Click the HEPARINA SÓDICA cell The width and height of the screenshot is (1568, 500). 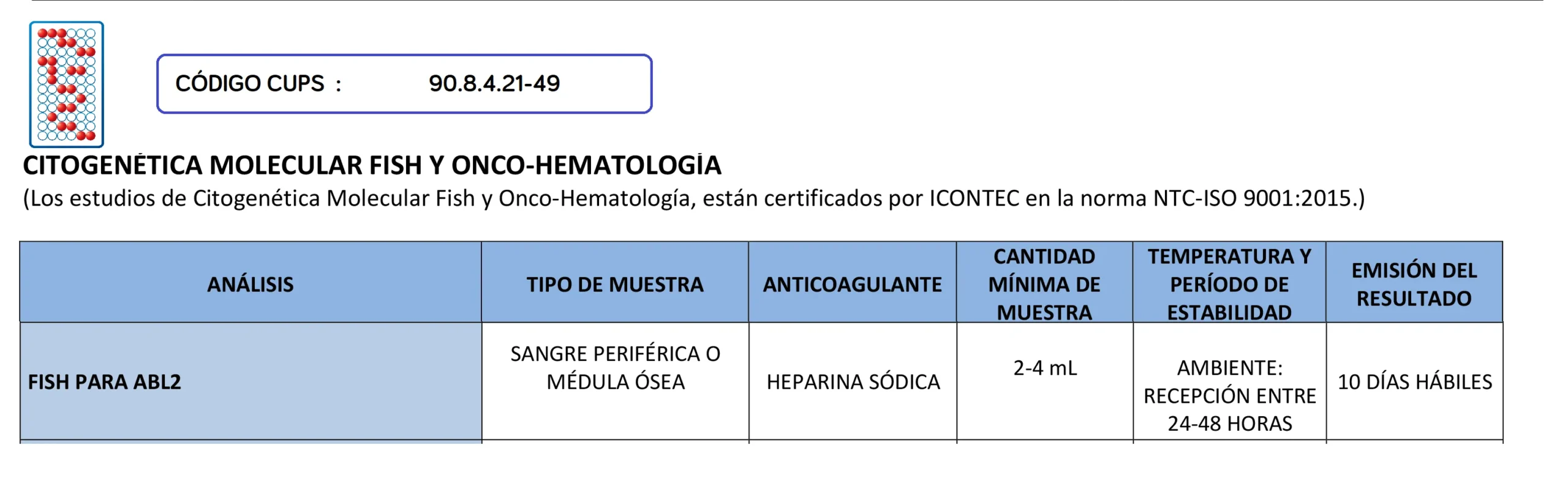coord(853,382)
